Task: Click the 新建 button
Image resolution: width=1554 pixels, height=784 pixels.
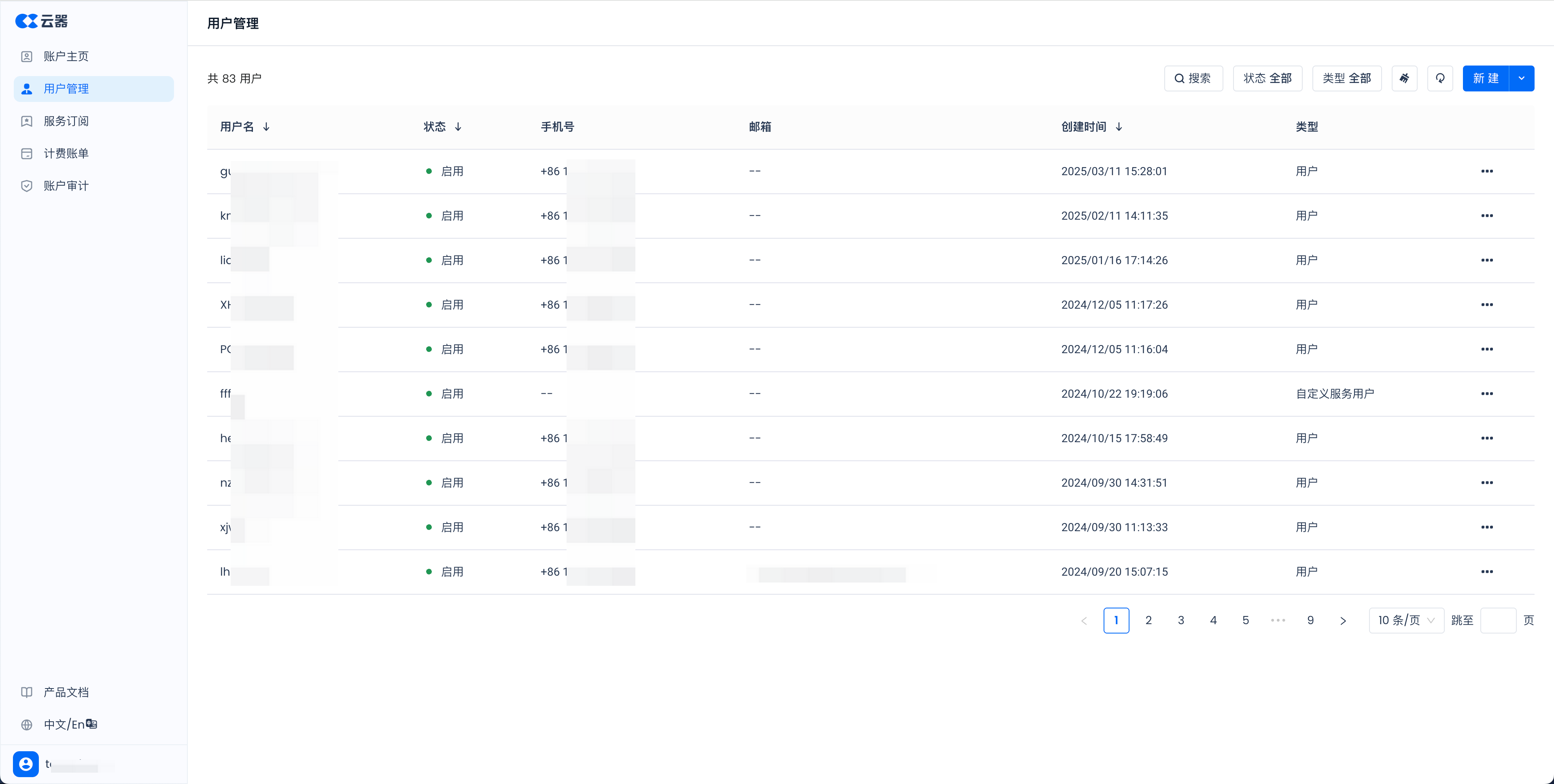Action: pos(1485,78)
